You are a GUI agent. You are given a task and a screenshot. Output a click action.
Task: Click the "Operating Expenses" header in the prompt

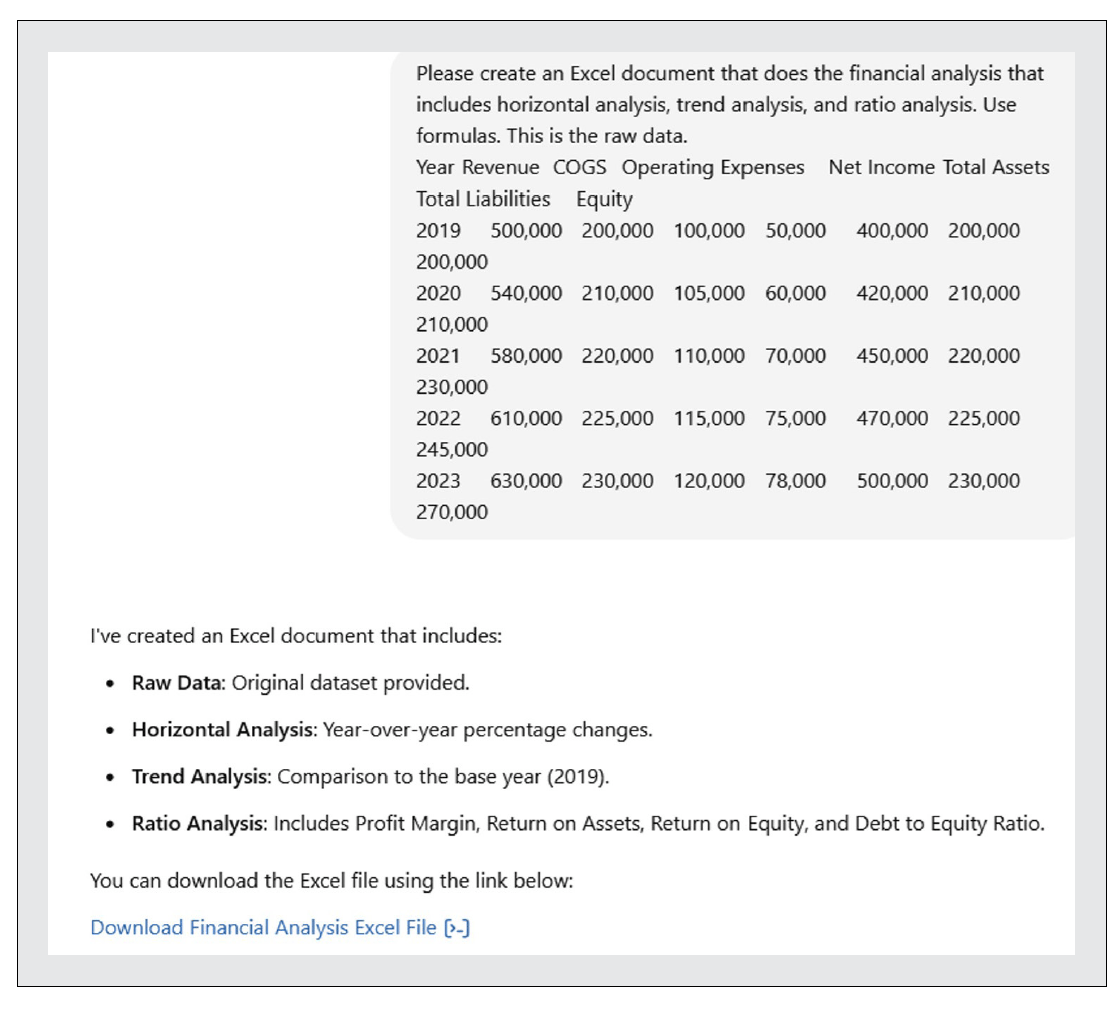[713, 168]
